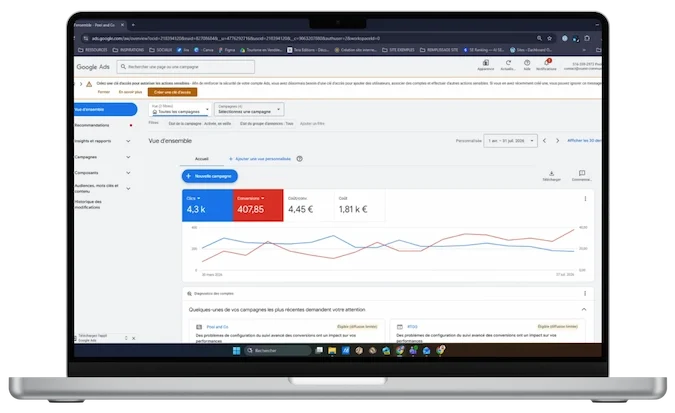Viewport: 675px width, 413px height.
Task: Click the Windows taskbar Rechercher search box
Action: [278, 351]
